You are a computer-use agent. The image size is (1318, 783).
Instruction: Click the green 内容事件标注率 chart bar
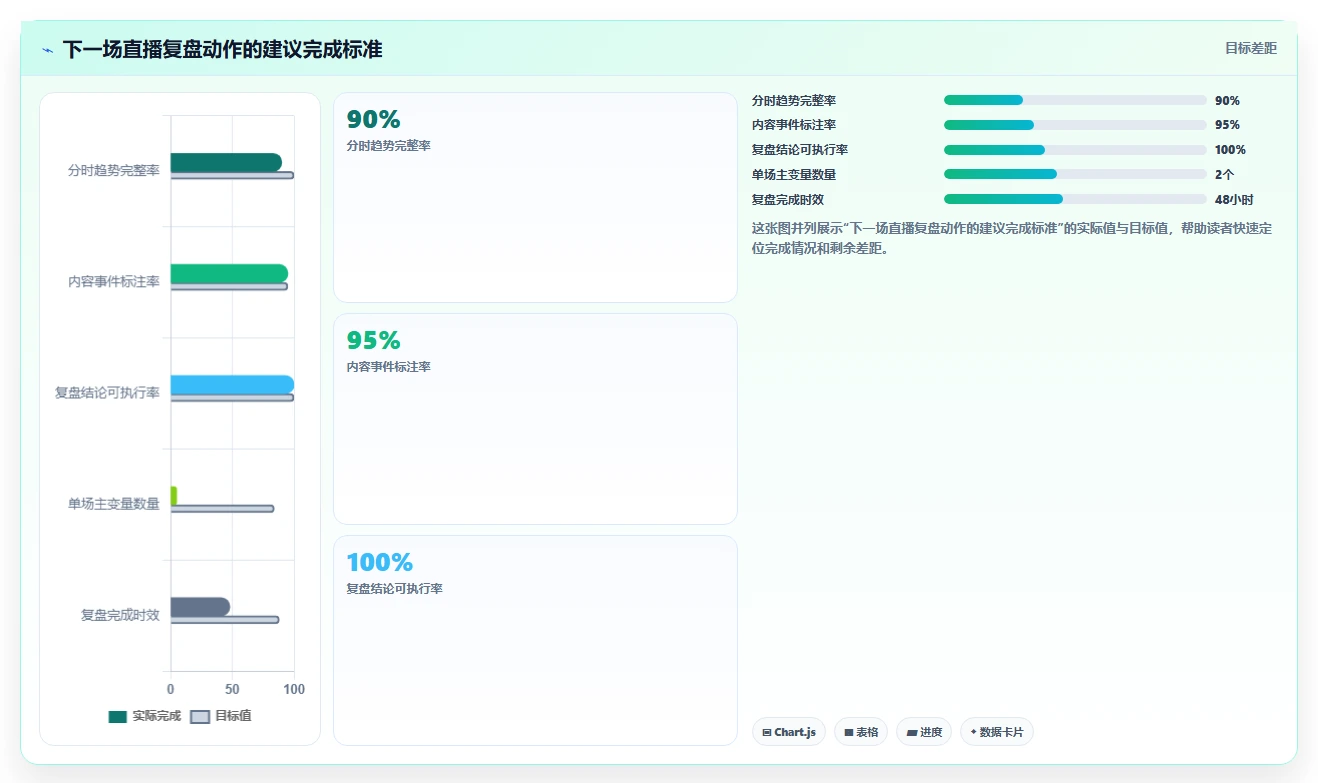(229, 273)
